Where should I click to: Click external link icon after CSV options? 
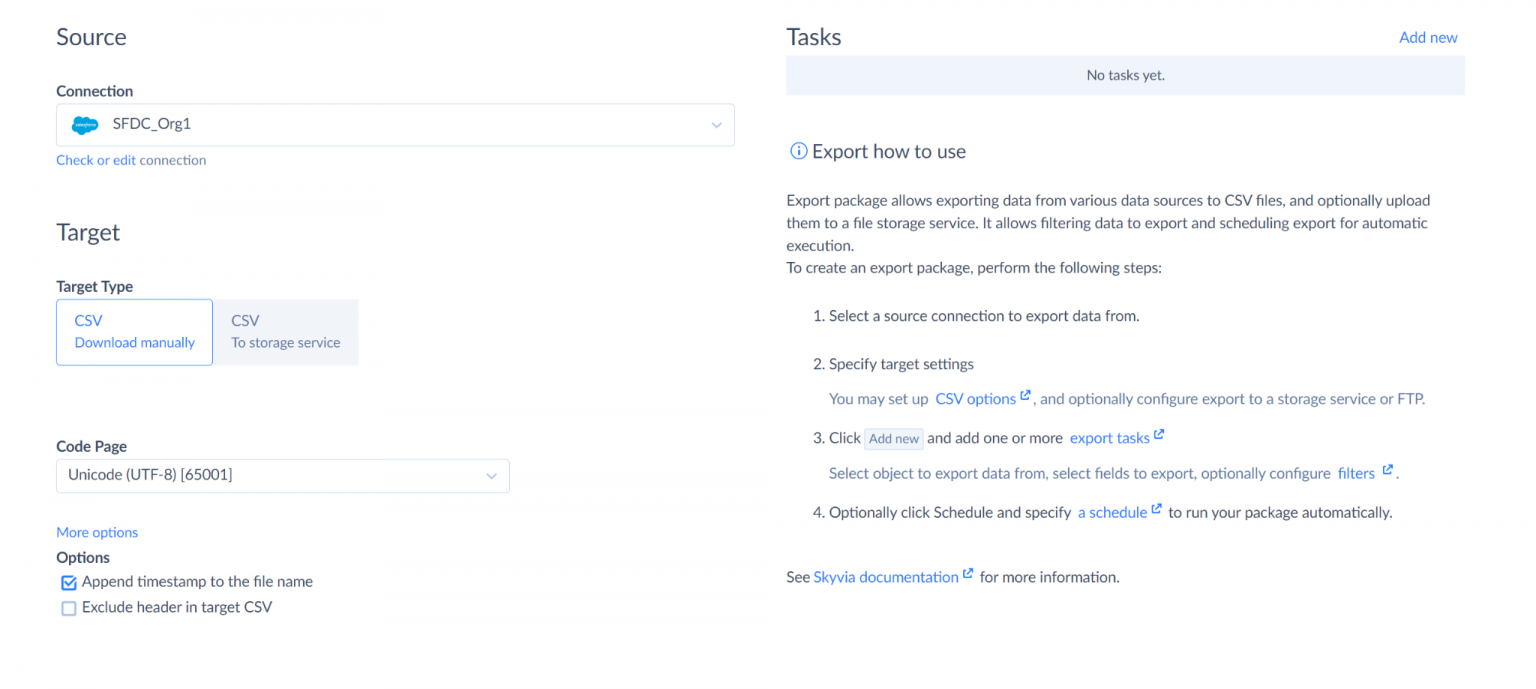(x=1025, y=396)
